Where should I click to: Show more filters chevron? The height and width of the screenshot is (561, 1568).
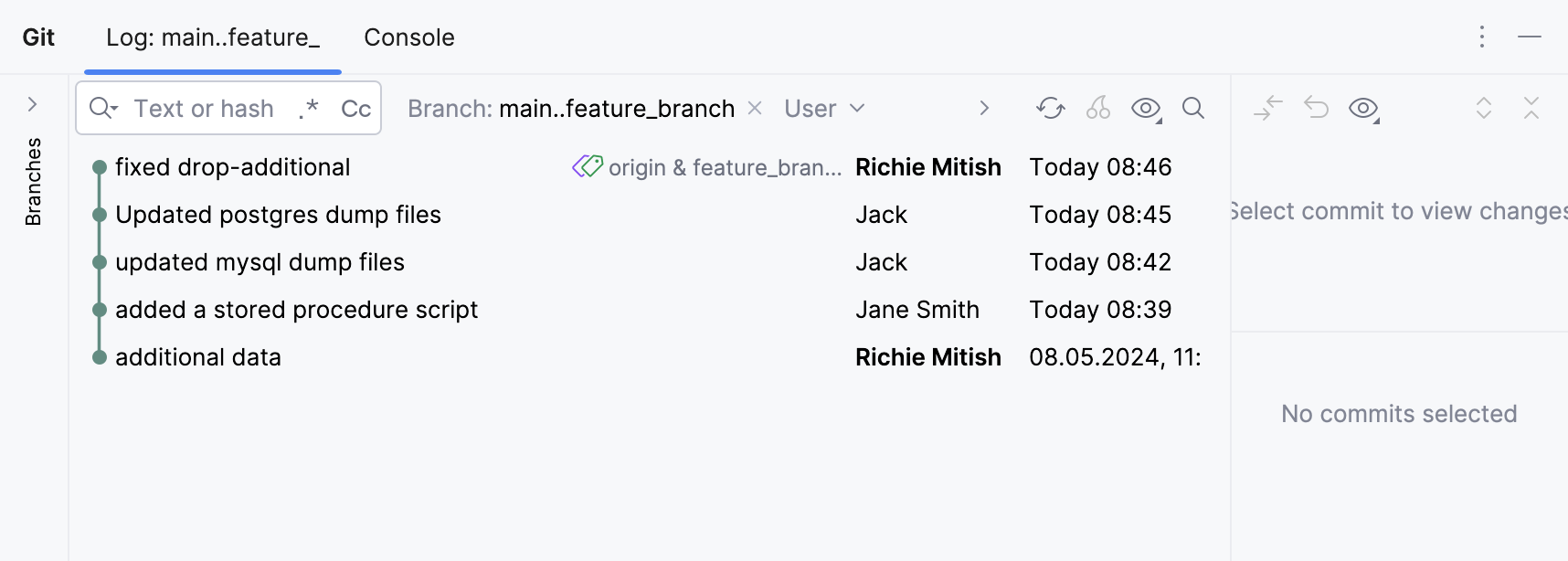click(984, 109)
